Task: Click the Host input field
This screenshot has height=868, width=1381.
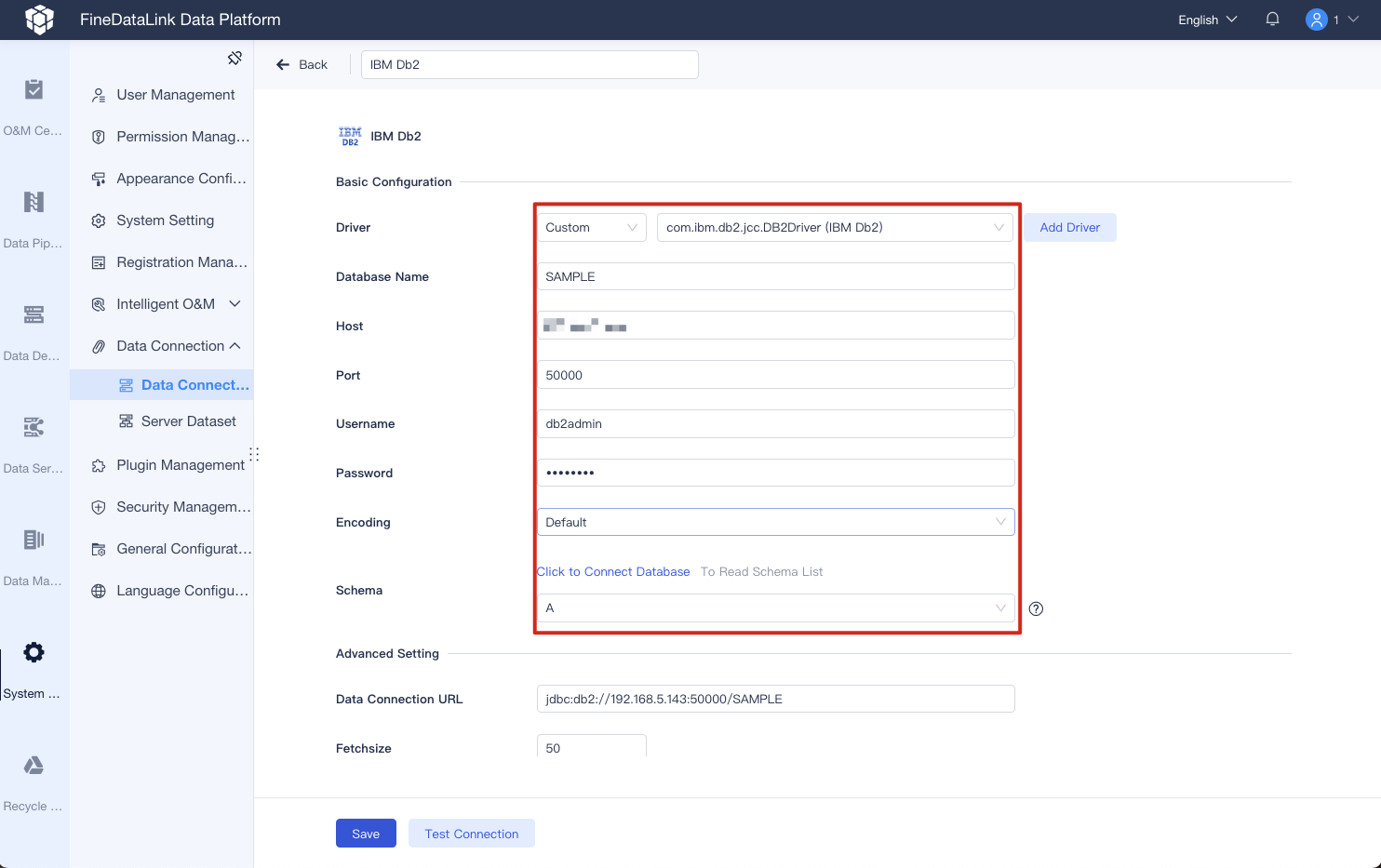Action: pos(775,326)
